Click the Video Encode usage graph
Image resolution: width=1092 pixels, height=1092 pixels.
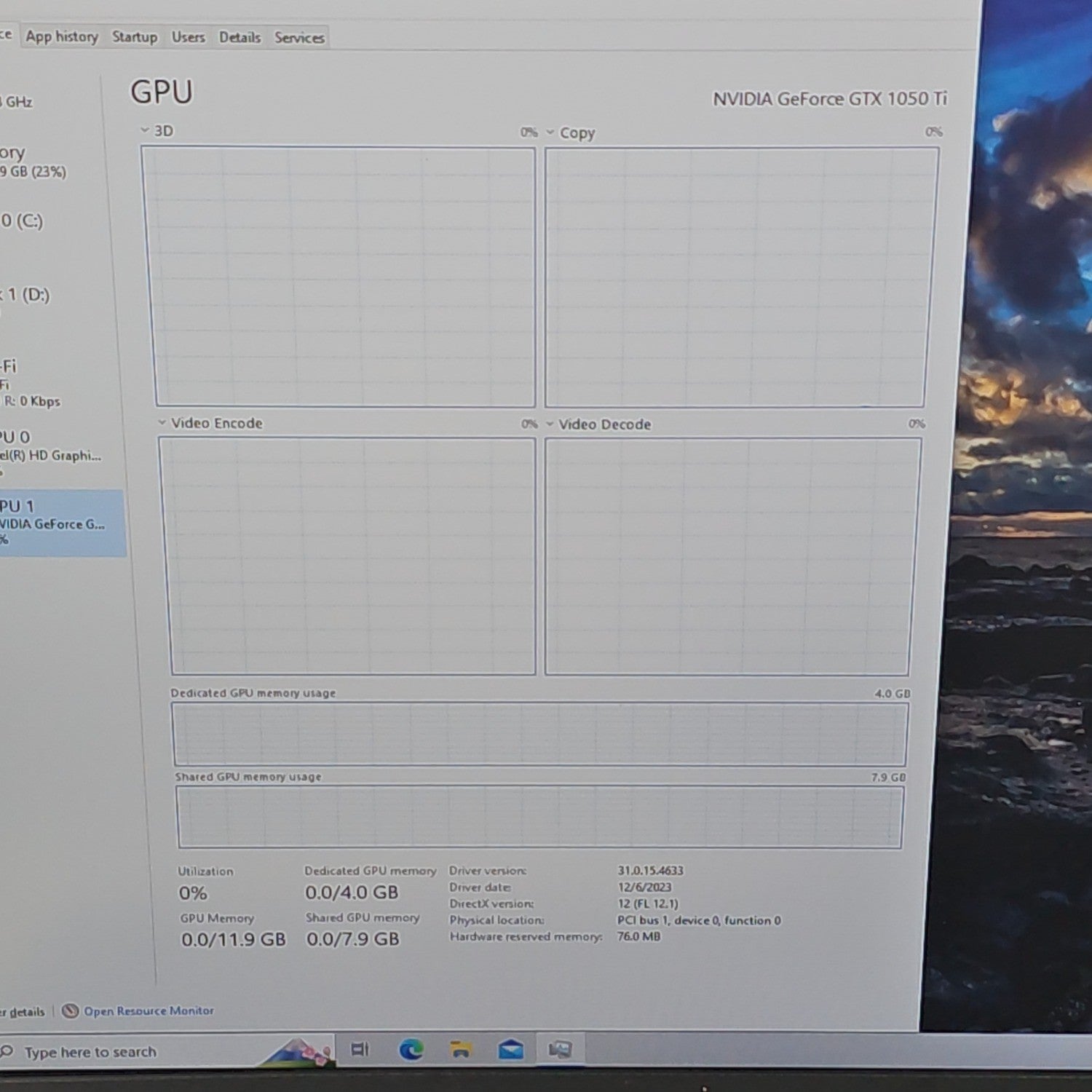(349, 556)
